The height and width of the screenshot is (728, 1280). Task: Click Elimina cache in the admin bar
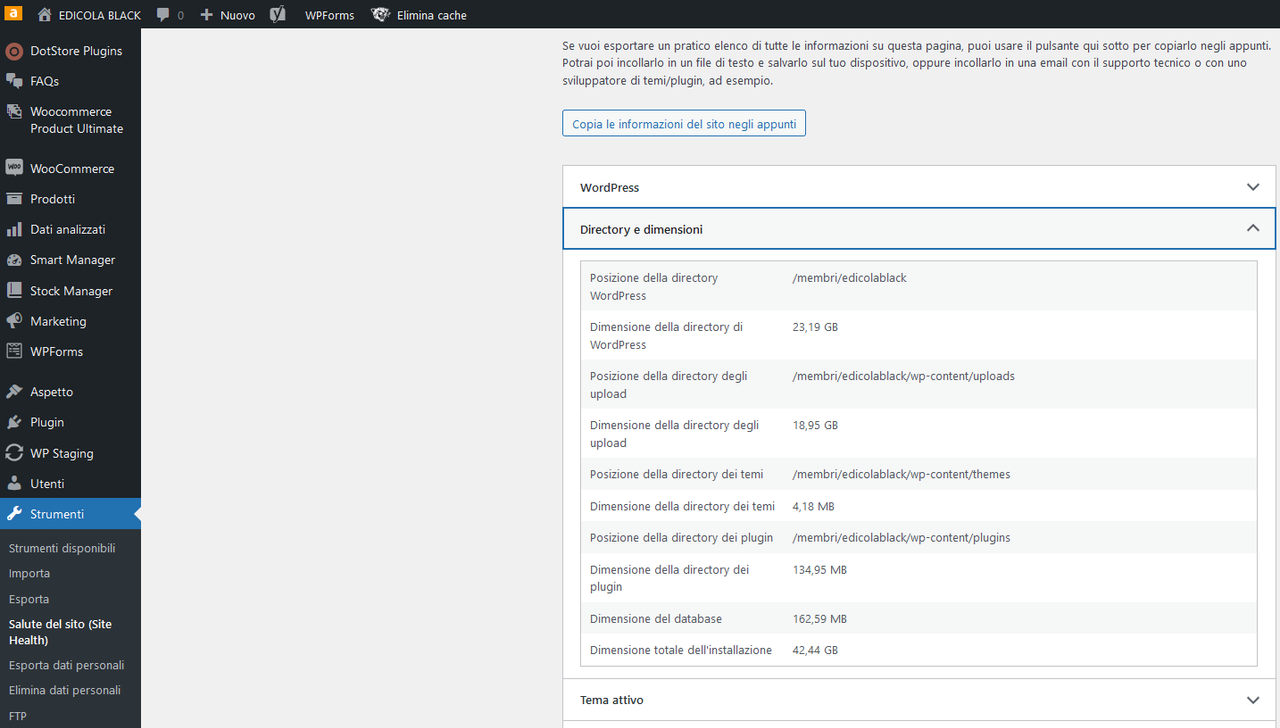pyautogui.click(x=432, y=15)
